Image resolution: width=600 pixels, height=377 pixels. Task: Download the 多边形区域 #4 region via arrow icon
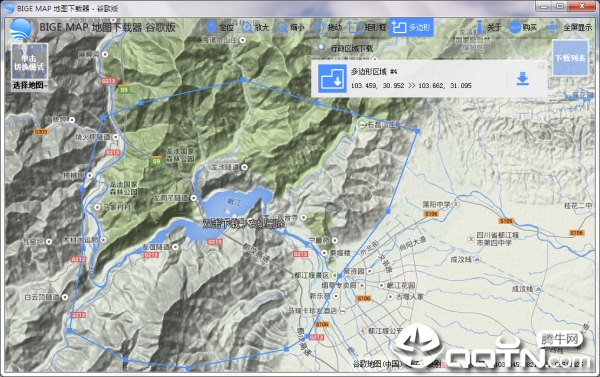pyautogui.click(x=523, y=78)
